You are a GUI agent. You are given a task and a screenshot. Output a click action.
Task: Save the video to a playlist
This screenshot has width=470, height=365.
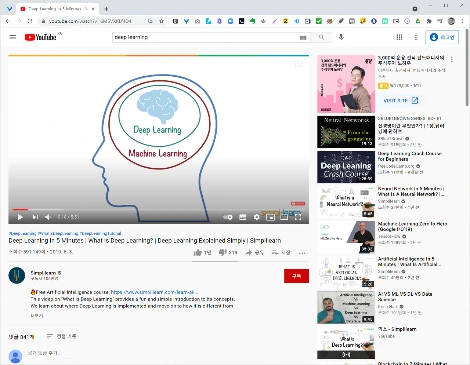coord(281,253)
